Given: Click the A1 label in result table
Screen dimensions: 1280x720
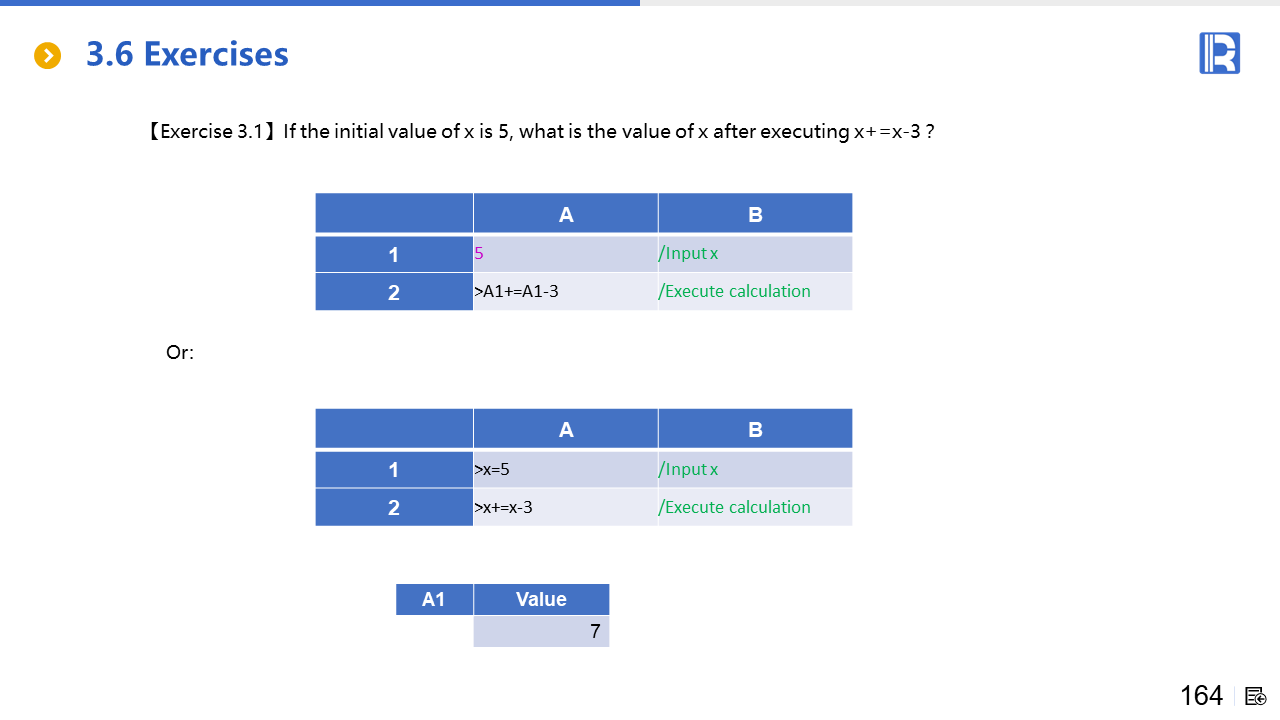Looking at the screenshot, I should (434, 599).
